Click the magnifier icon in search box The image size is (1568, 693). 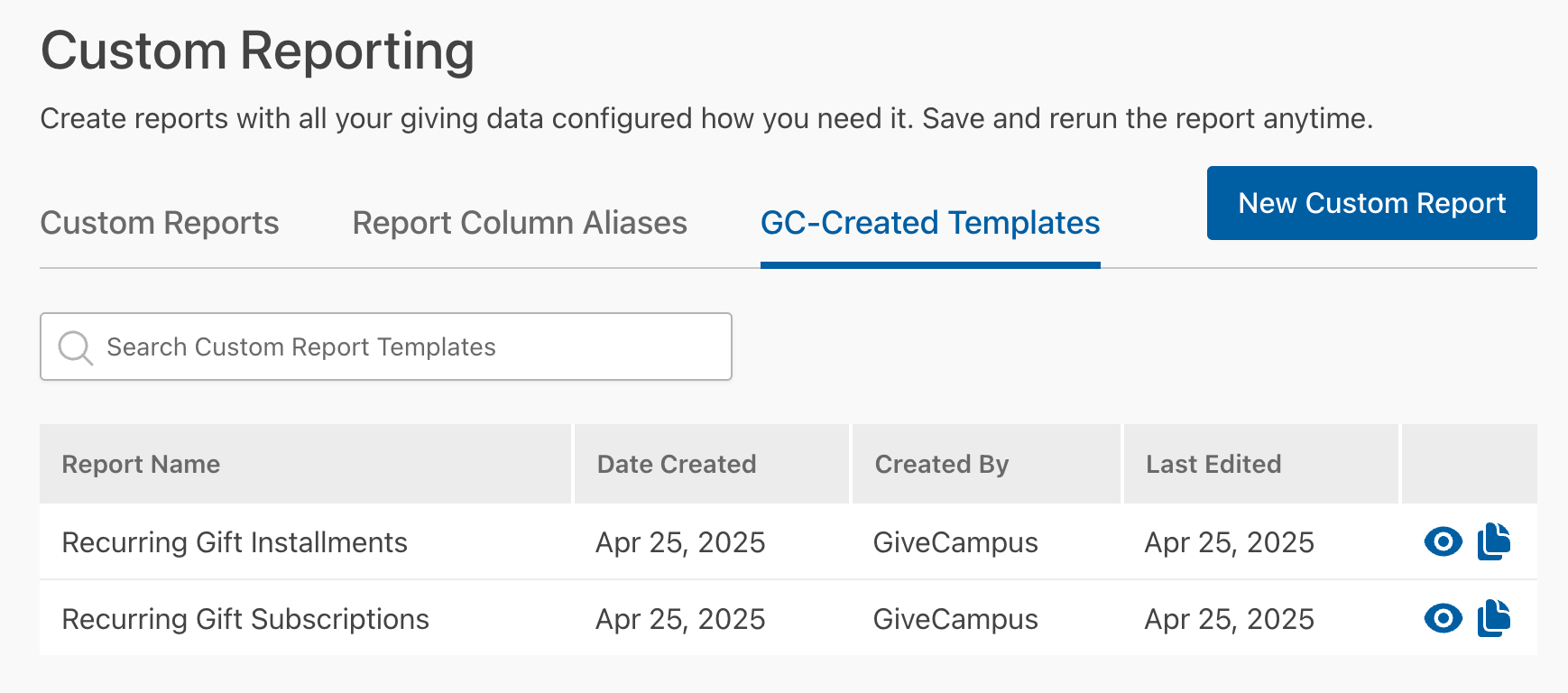75,347
